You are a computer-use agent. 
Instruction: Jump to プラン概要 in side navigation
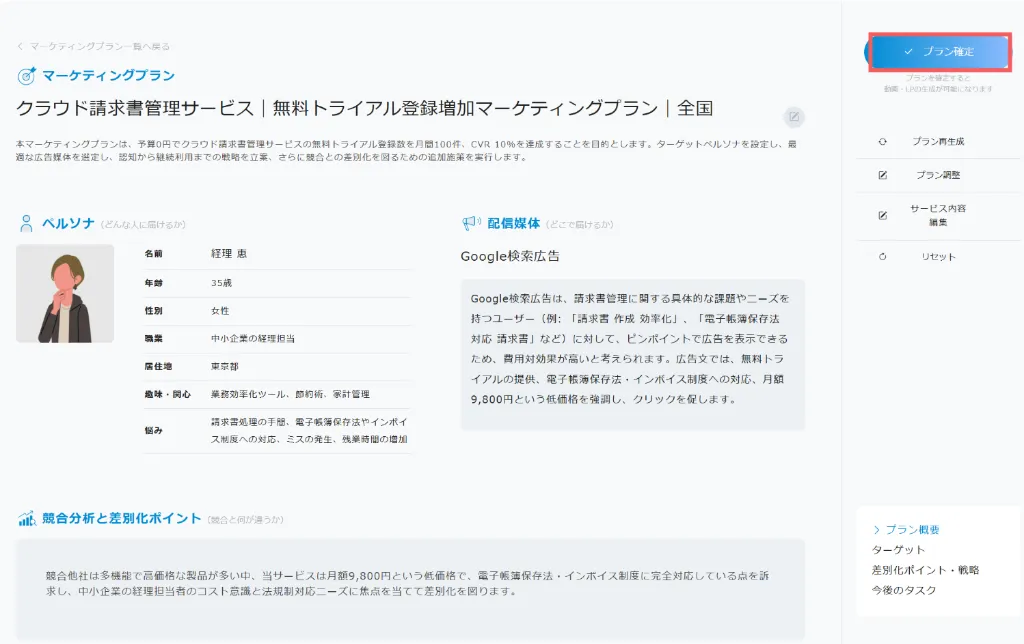(912, 530)
